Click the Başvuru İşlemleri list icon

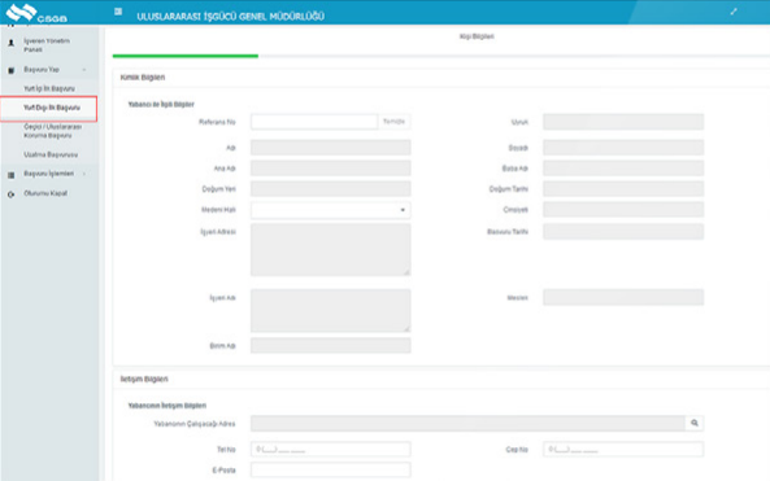11,174
